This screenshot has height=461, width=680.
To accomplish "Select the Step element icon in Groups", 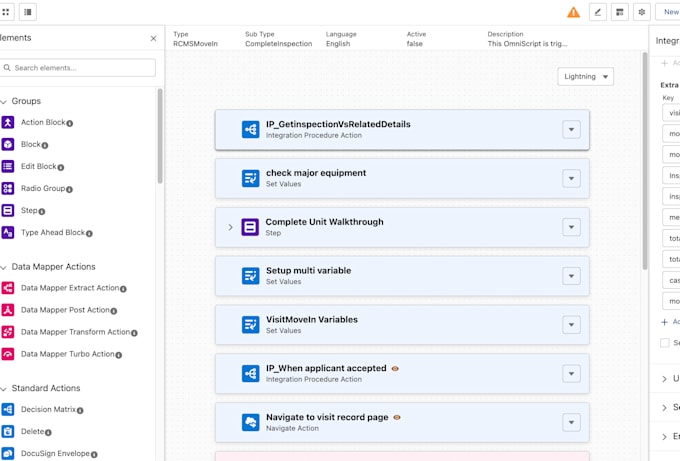I will [8, 210].
